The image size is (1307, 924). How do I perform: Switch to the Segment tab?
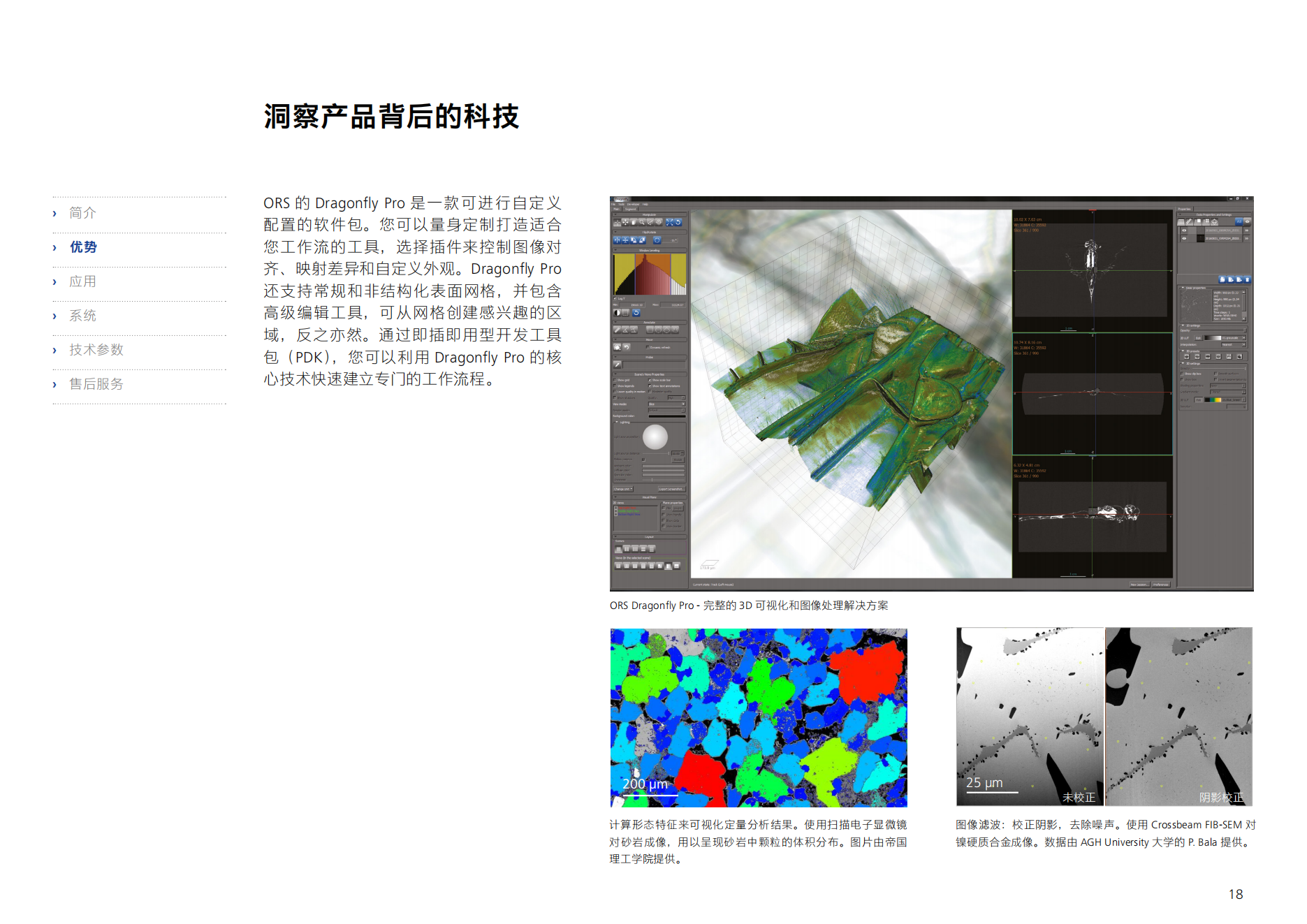pyautogui.click(x=630, y=209)
